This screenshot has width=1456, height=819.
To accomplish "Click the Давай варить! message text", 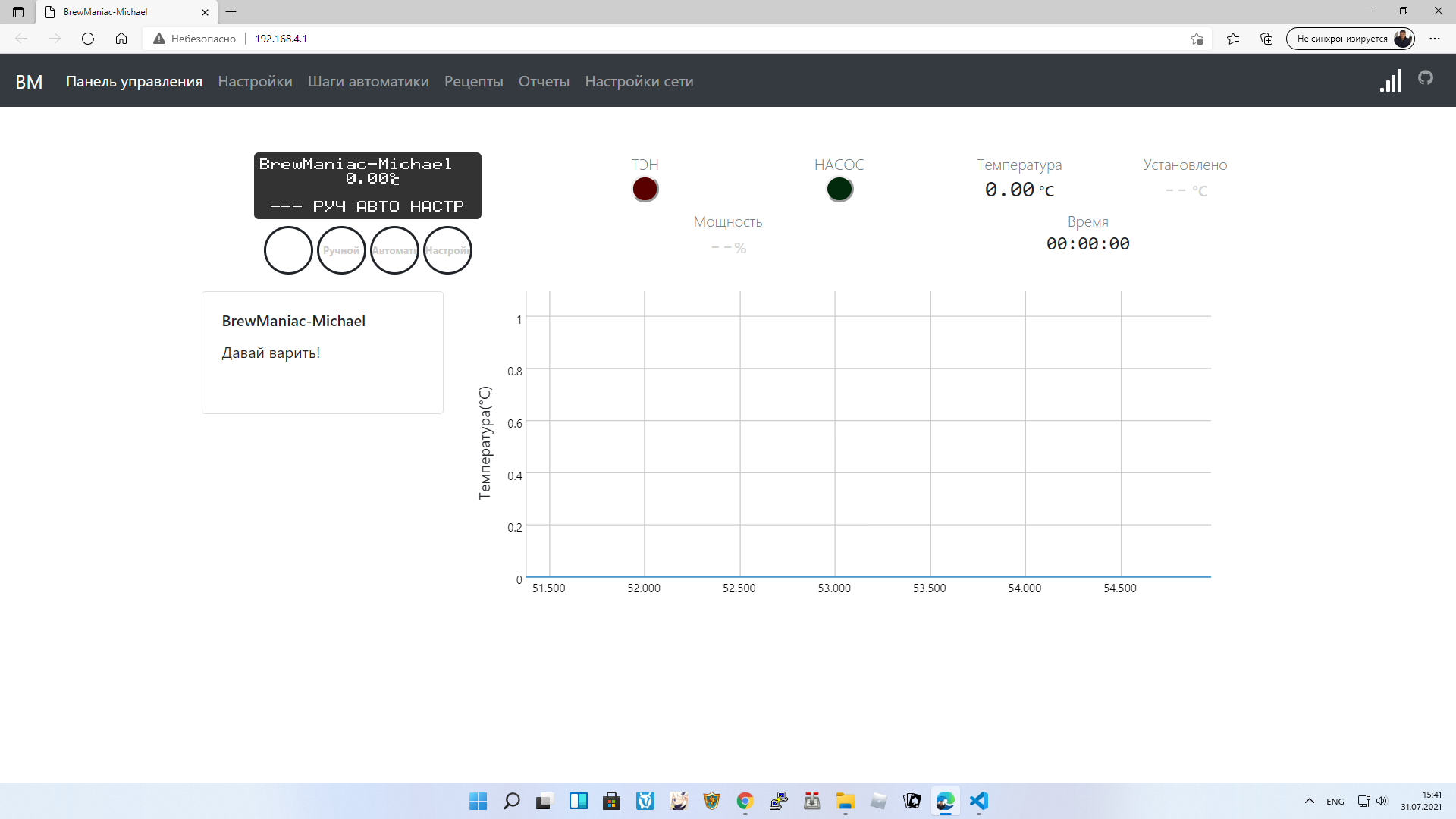I will click(x=271, y=353).
